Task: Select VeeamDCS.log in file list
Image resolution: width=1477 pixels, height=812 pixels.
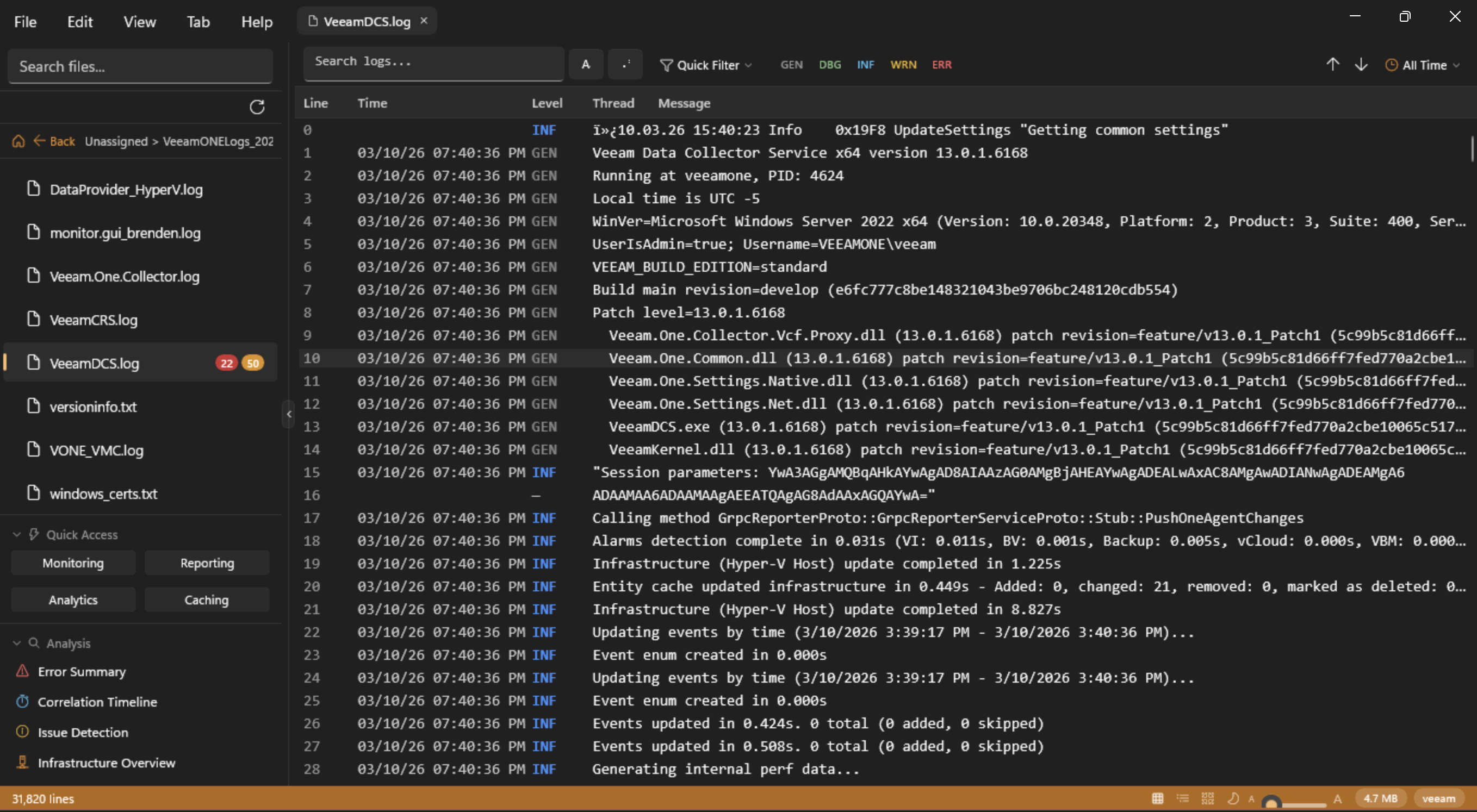Action: coord(140,363)
